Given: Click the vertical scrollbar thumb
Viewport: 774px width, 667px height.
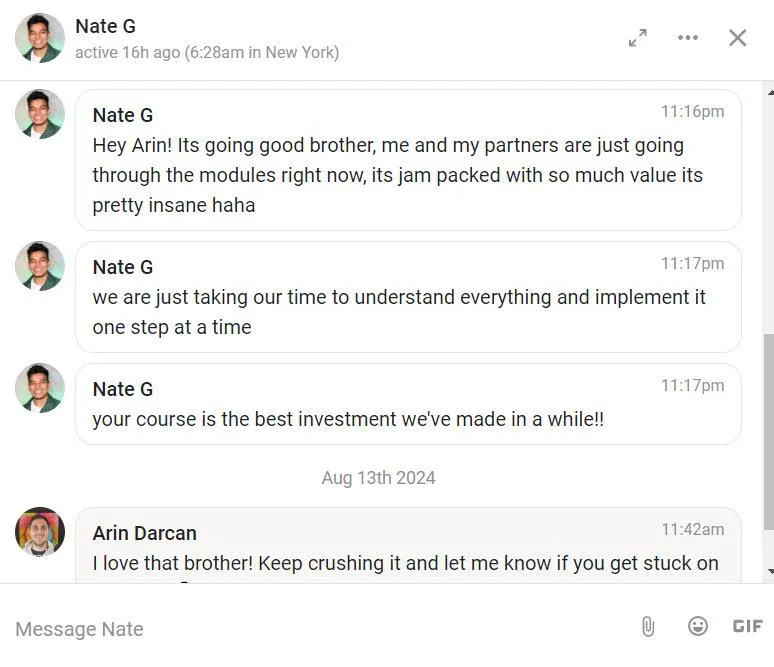Looking at the screenshot, I should [768, 432].
